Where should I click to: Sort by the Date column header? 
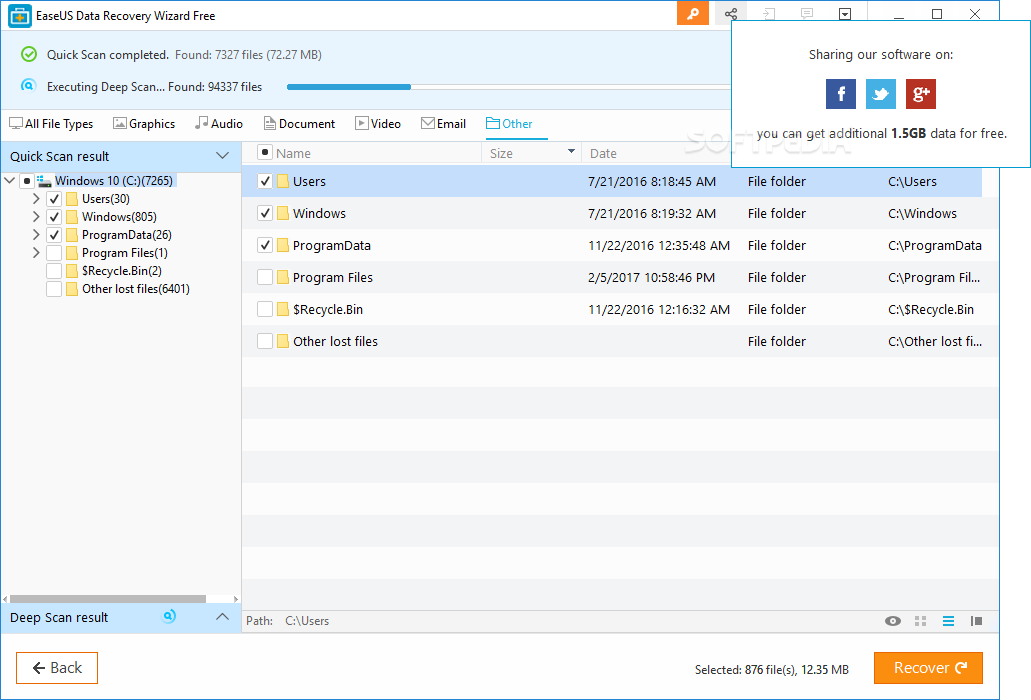(x=603, y=153)
